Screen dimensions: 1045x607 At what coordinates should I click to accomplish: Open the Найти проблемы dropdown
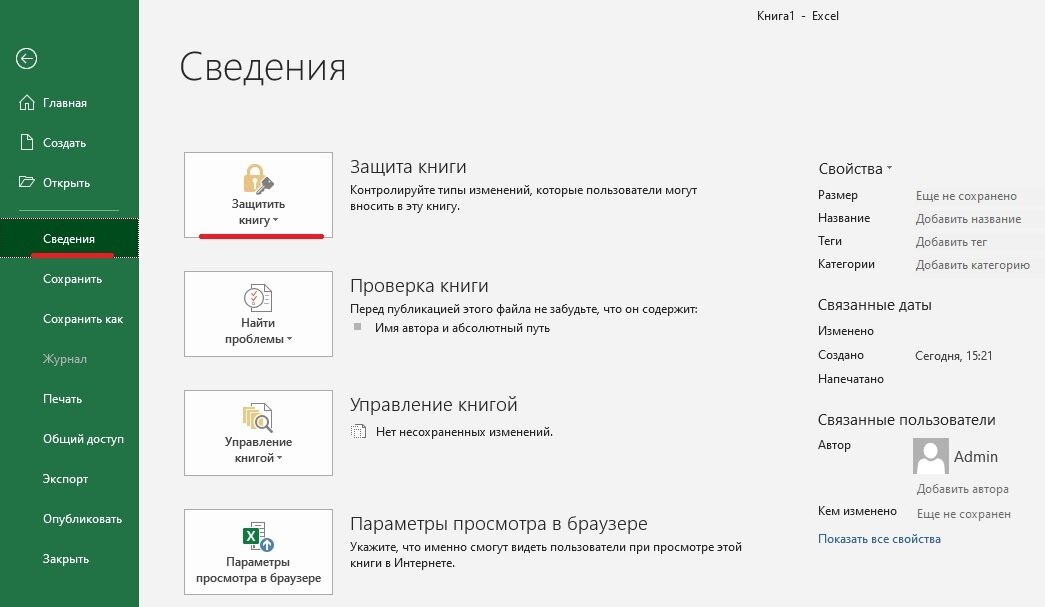coord(258,314)
